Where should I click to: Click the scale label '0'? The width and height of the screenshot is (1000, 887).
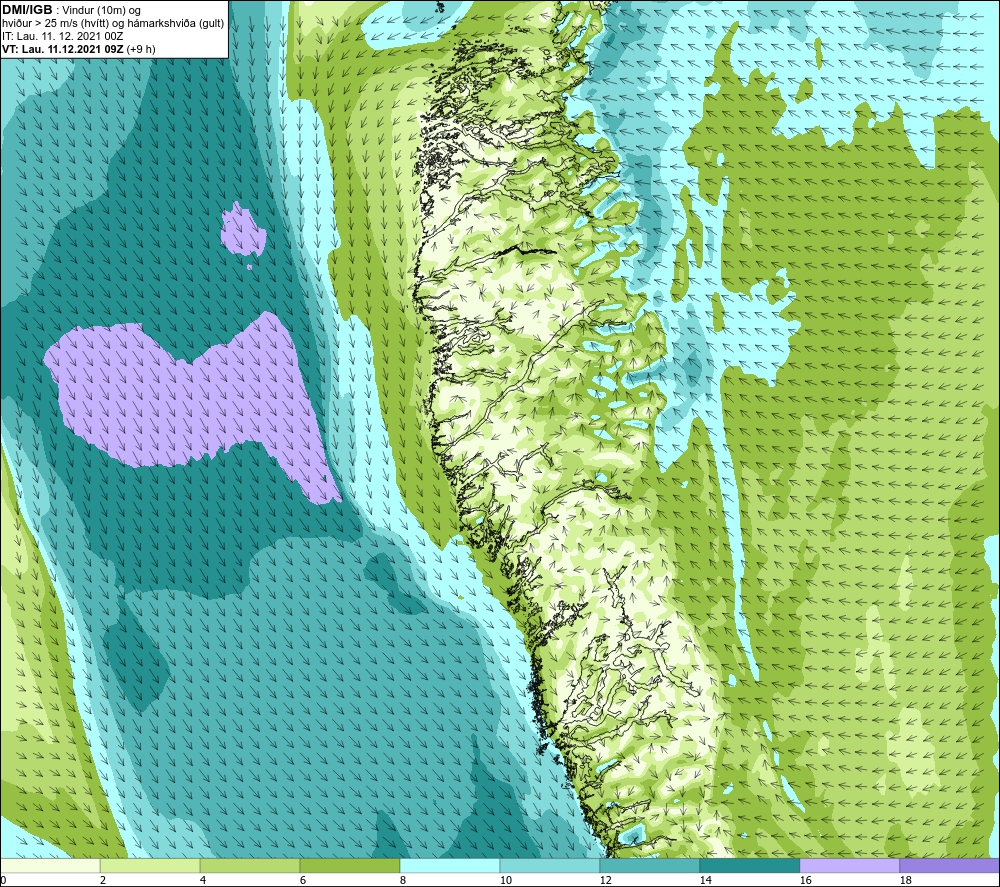click(3, 880)
